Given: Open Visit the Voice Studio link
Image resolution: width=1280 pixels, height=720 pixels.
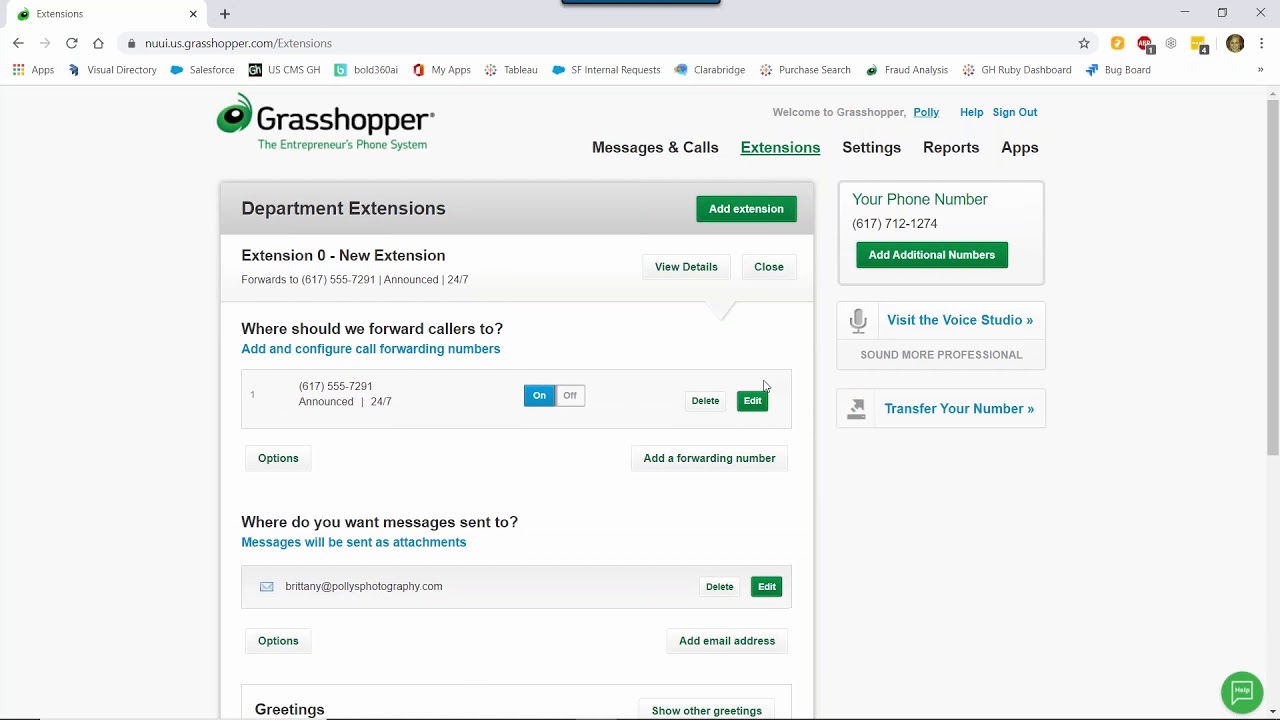Looking at the screenshot, I should click(960, 320).
